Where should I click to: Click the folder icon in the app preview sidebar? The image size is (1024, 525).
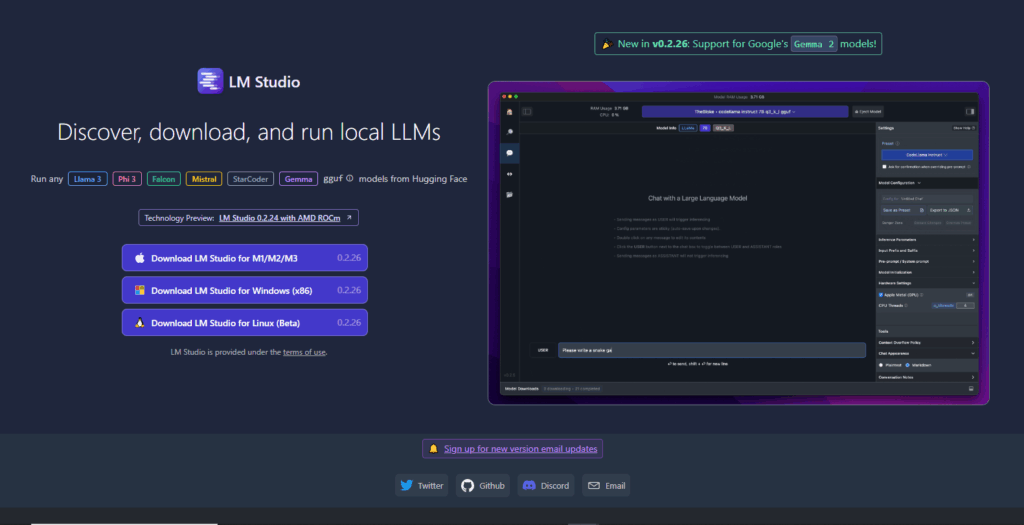(509, 195)
